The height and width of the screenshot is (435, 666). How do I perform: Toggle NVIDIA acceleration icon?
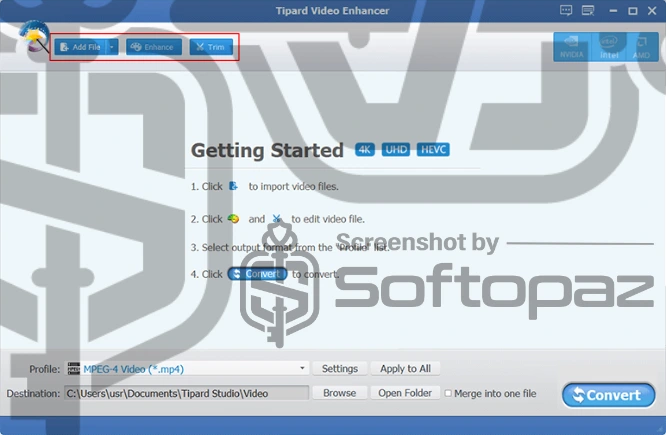click(571, 47)
